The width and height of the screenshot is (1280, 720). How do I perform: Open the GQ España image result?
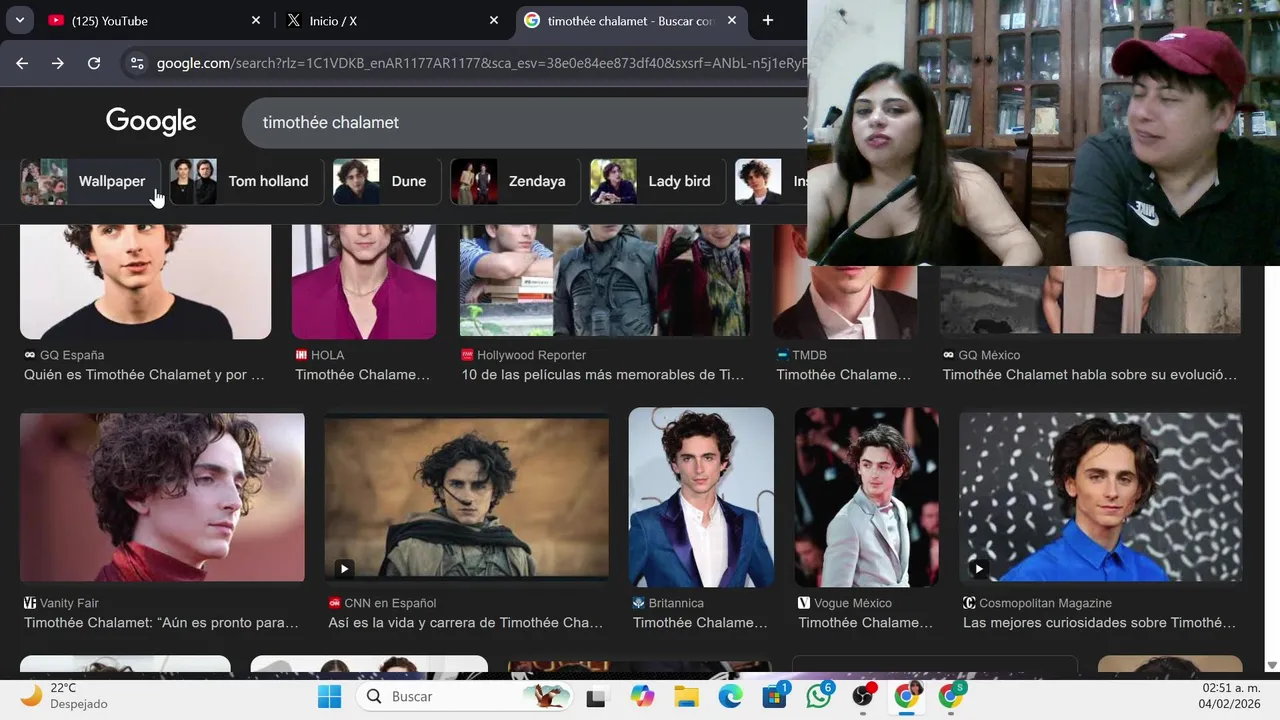click(x=145, y=282)
